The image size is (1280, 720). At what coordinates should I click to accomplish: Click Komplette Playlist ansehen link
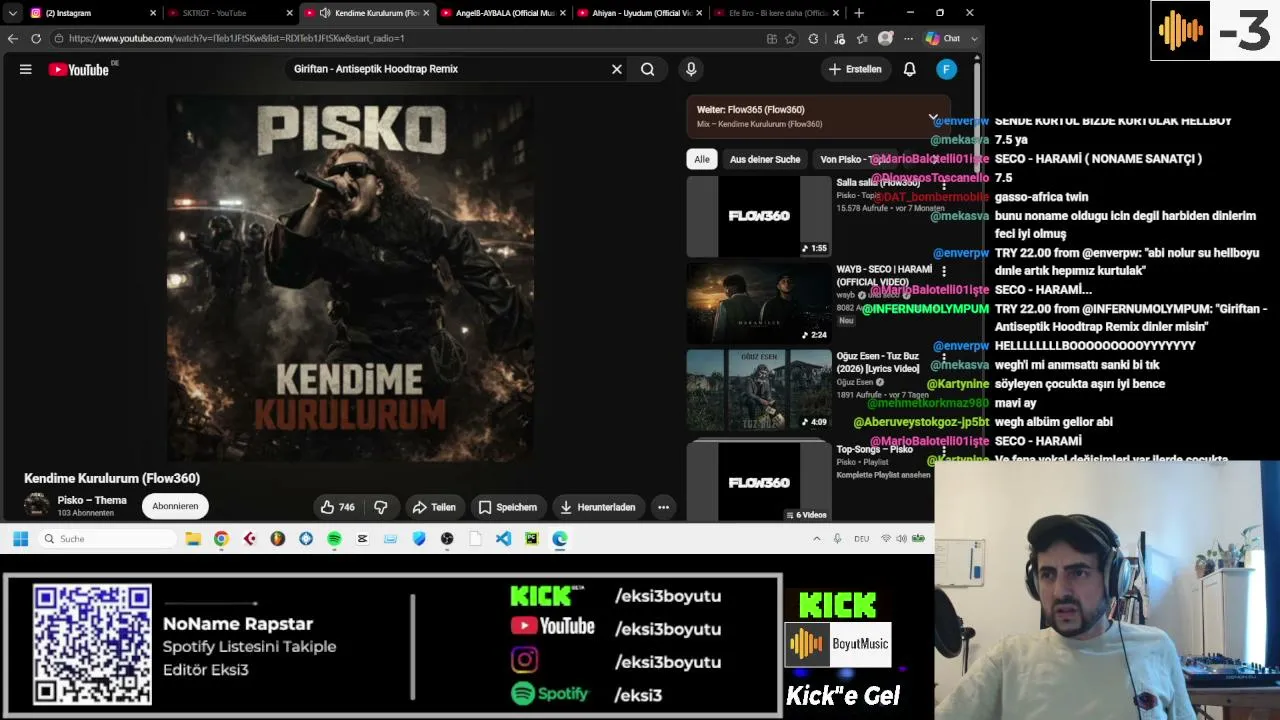pos(883,475)
